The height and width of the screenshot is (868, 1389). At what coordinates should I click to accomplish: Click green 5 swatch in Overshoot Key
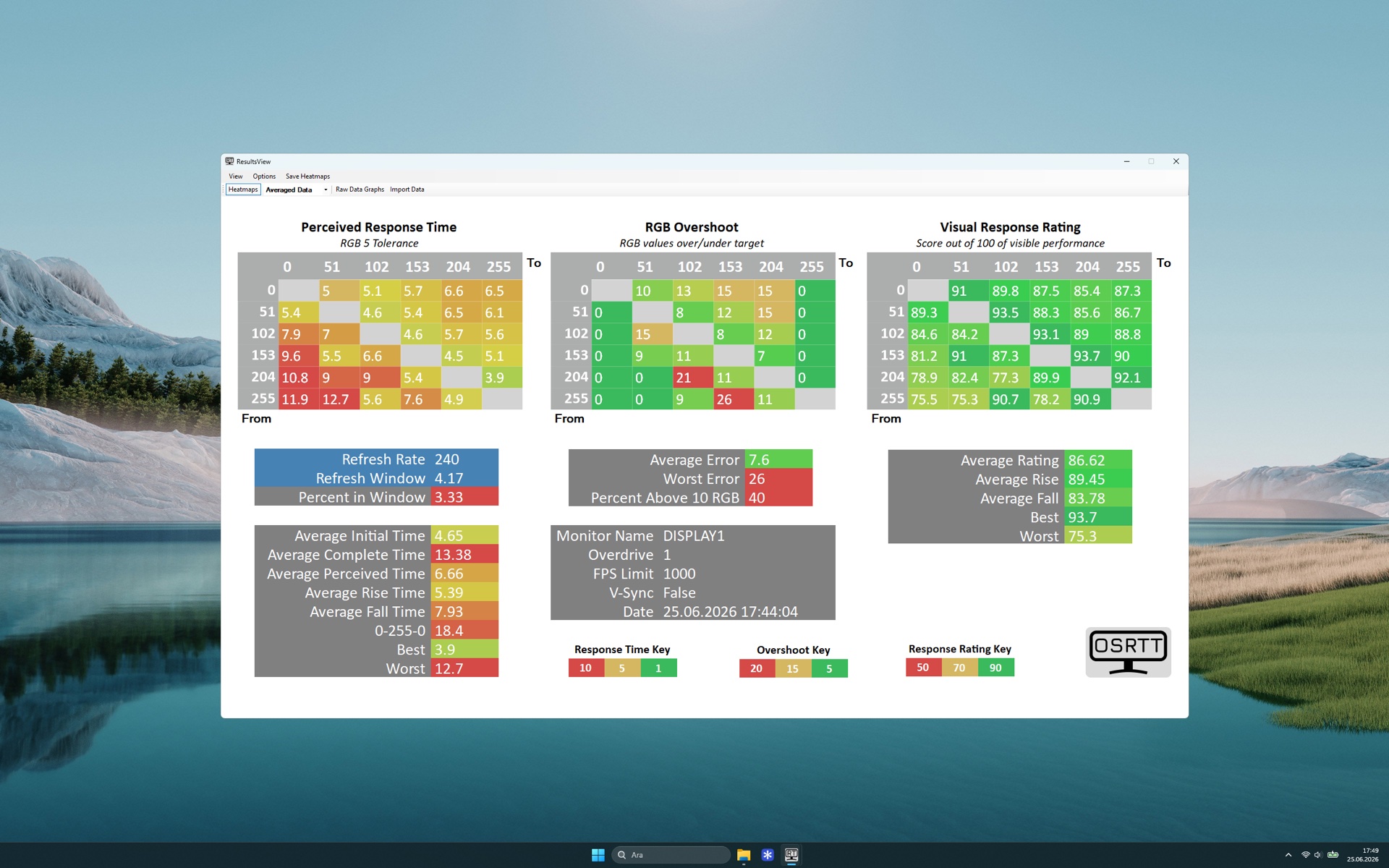829,668
